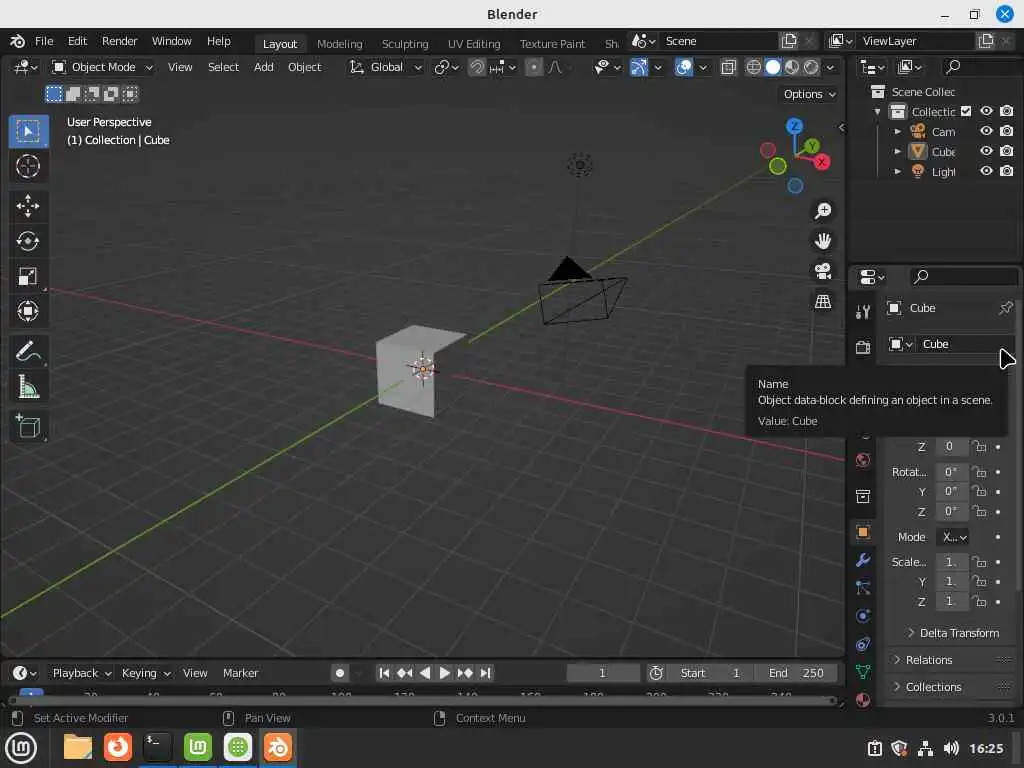
Task: Toggle show gizmos button
Action: (639, 67)
